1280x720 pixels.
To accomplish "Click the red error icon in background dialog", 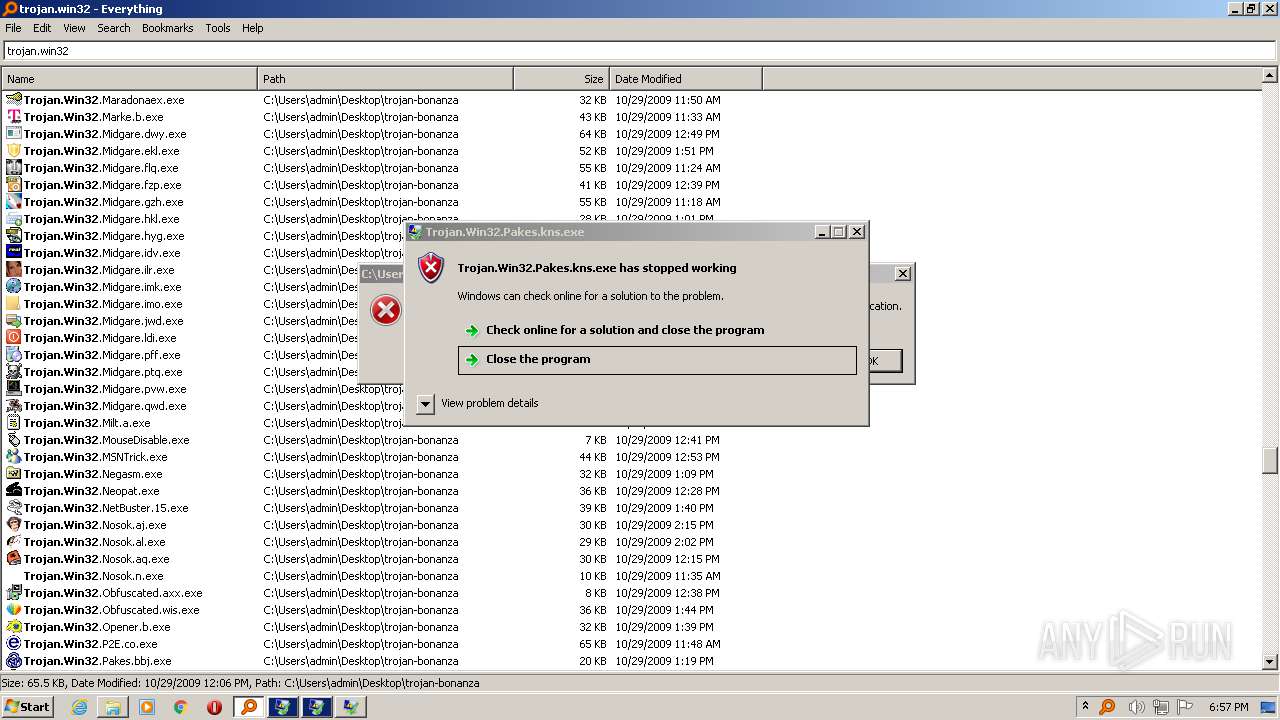I will click(385, 310).
